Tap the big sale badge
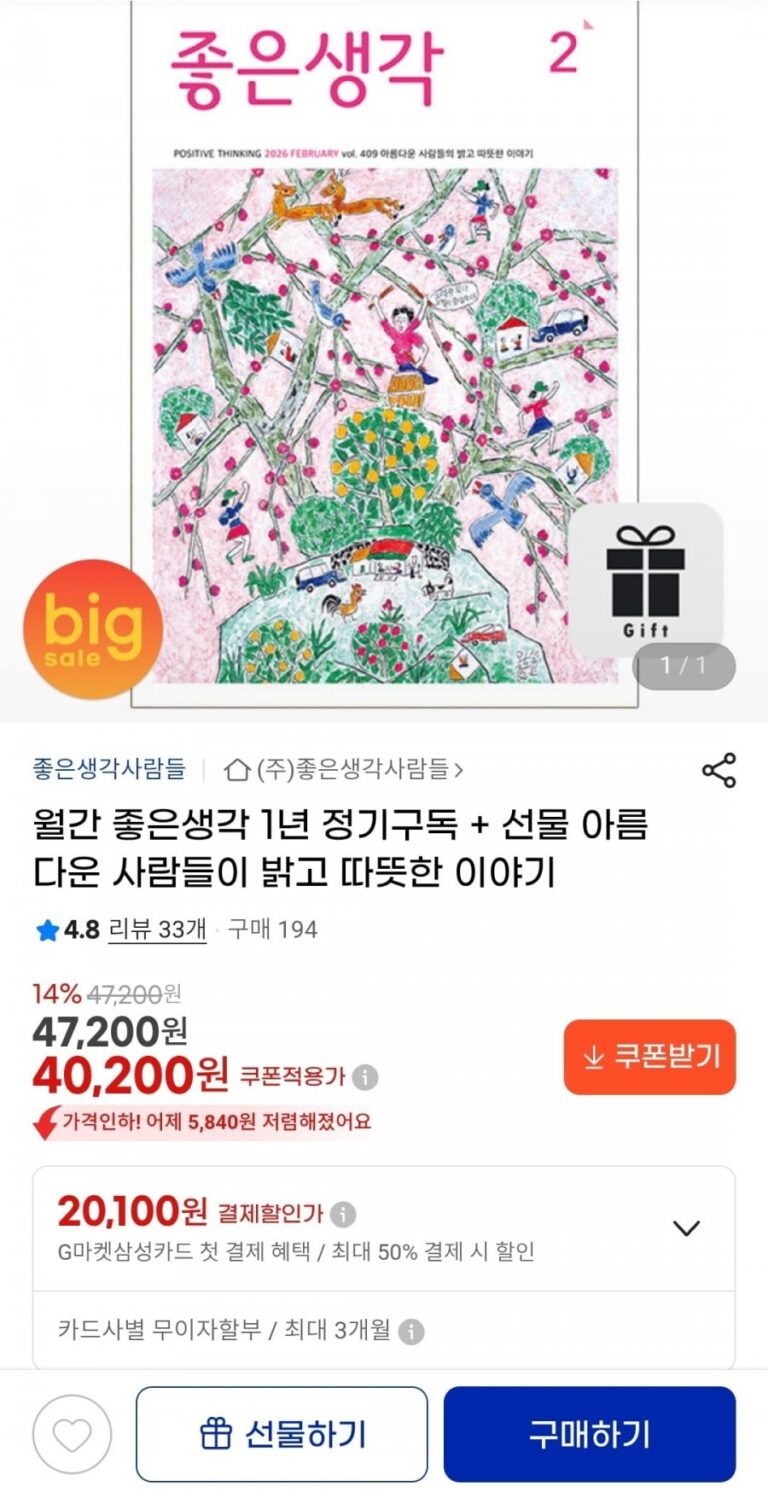This screenshot has height=1498, width=768. tap(92, 629)
